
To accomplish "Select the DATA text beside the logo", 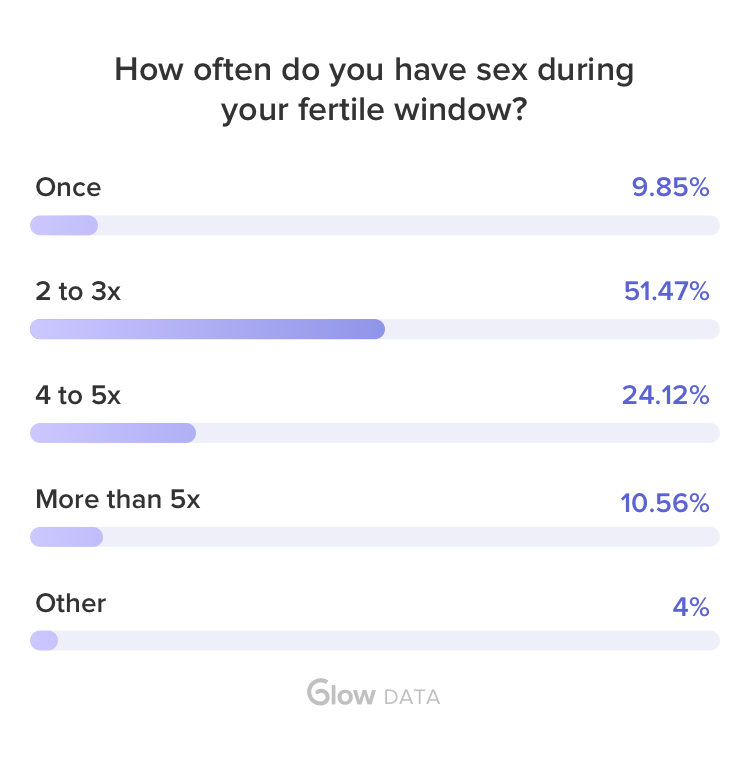I will point(412,697).
